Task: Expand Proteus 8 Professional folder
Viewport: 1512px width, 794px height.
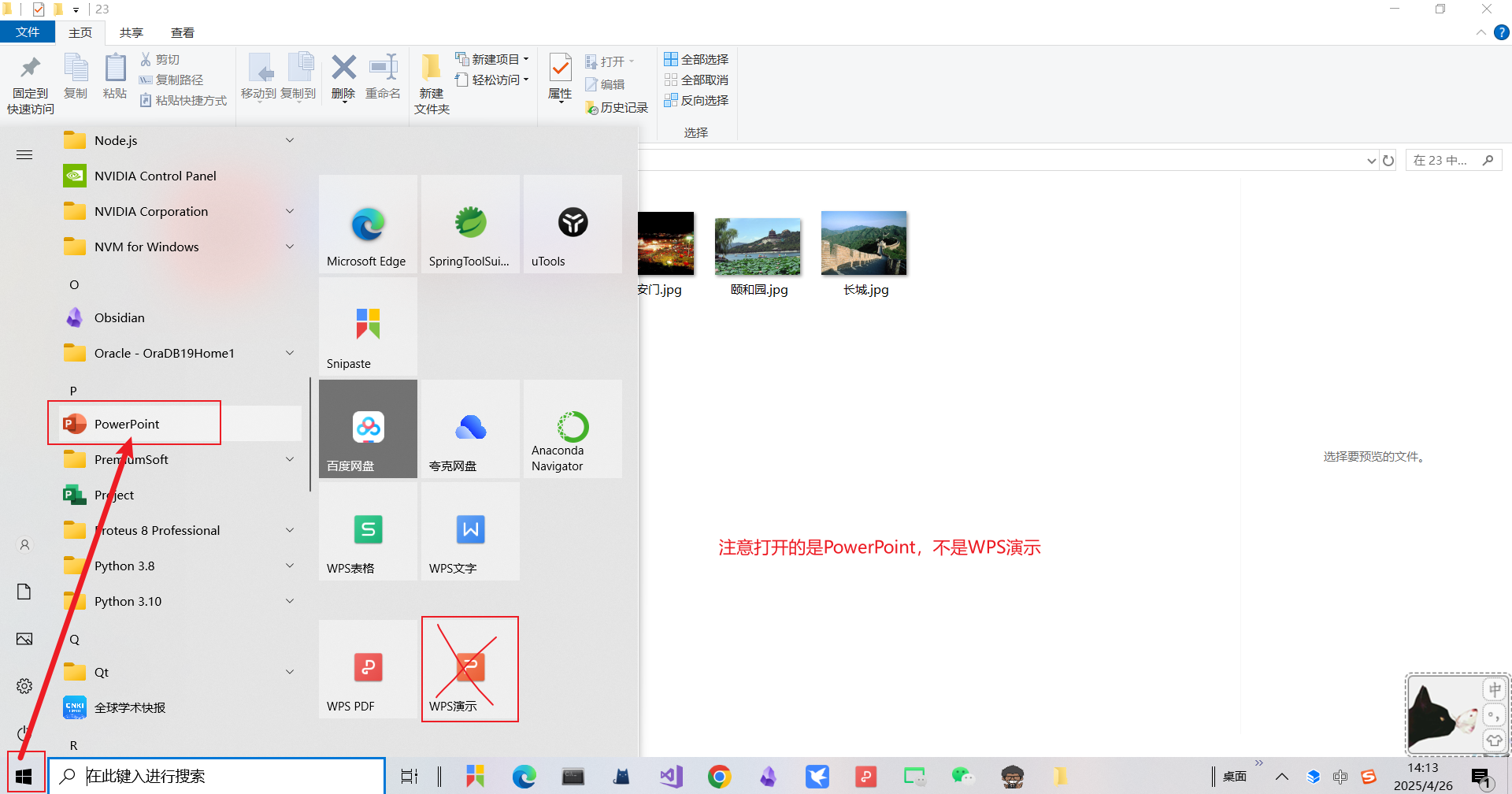Action: 289,530
